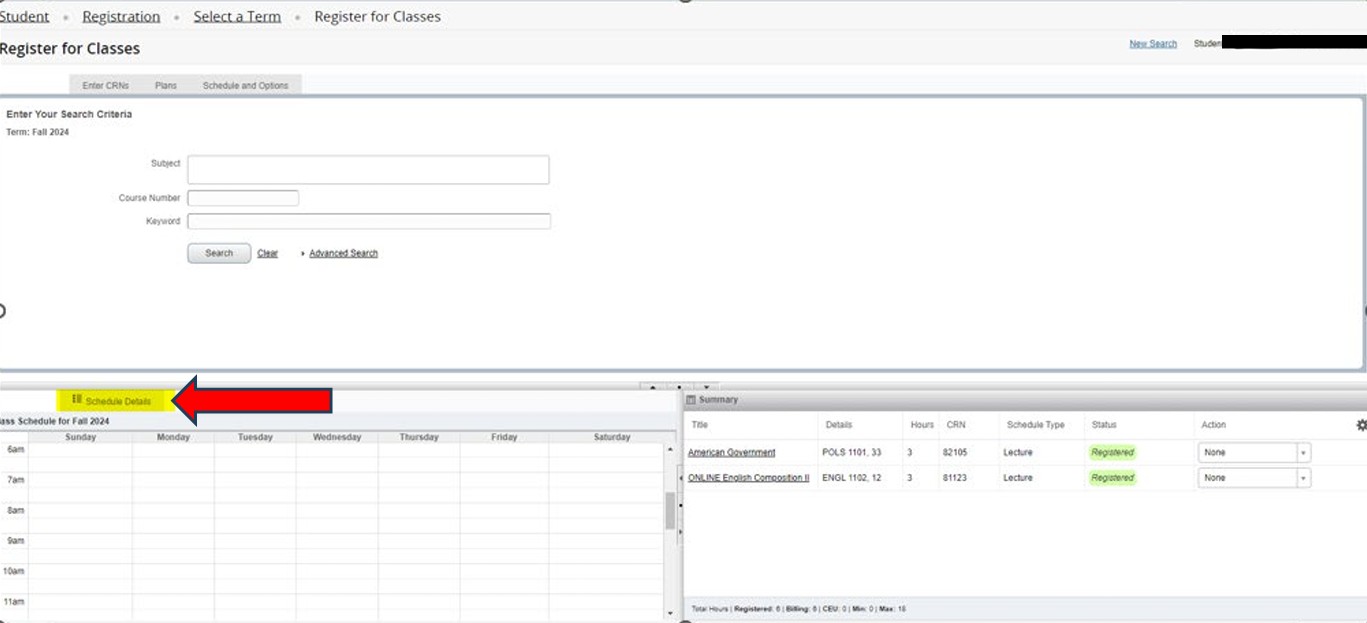Go to Registration in the breadcrumb

click(121, 17)
